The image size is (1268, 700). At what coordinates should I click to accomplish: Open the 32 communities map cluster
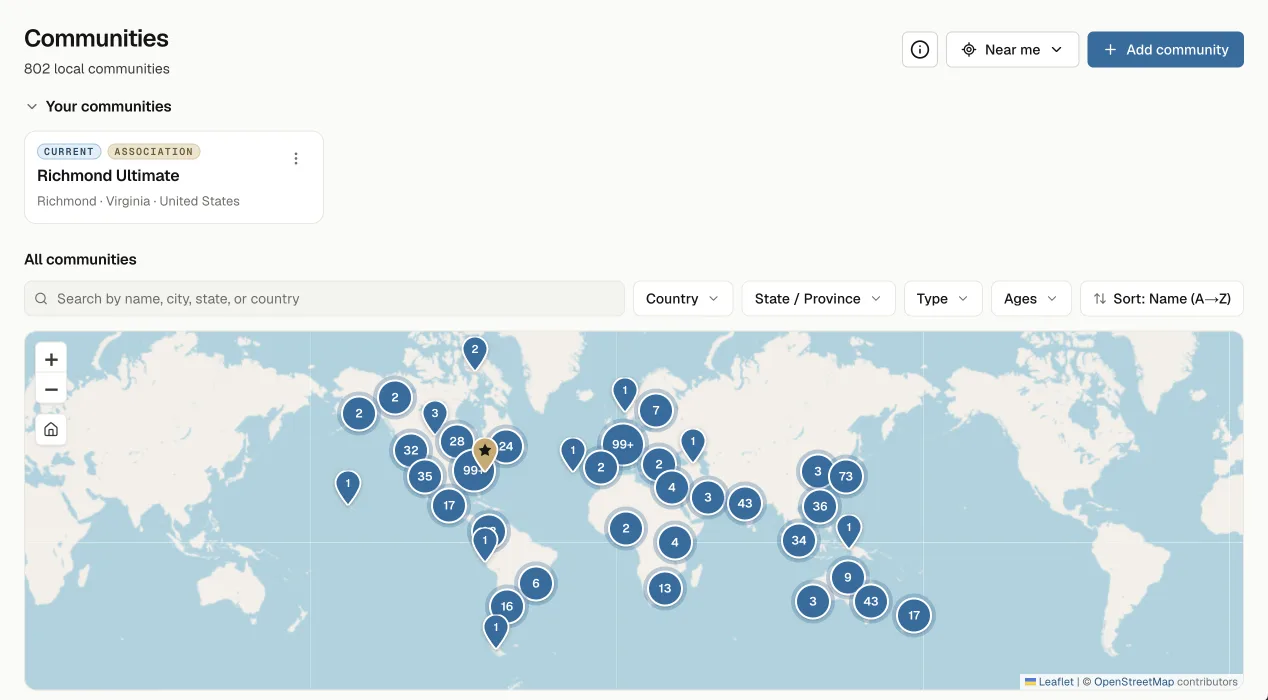(411, 450)
